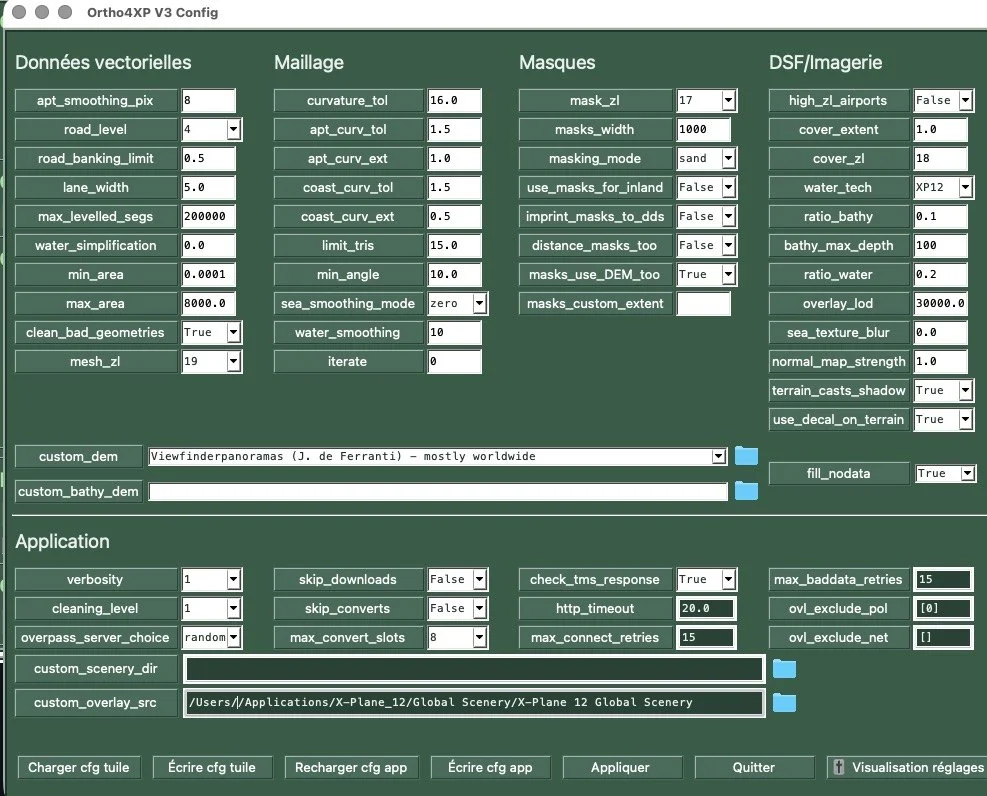Viewport: 987px width, 796px height.
Task: Click custom_dem label button
Action: pos(78,456)
